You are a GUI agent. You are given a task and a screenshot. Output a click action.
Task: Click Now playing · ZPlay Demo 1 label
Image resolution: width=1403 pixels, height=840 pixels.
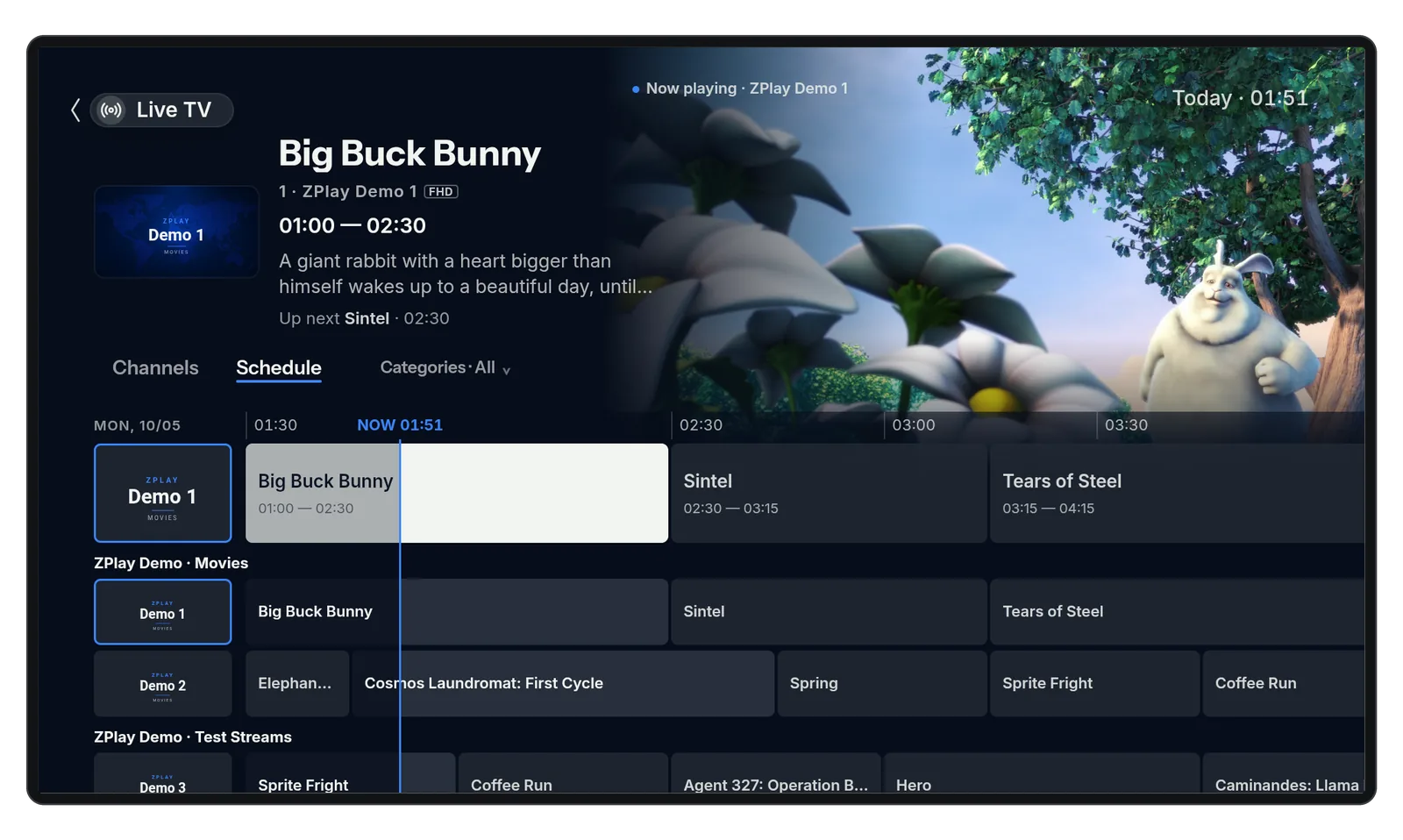pyautogui.click(x=740, y=89)
